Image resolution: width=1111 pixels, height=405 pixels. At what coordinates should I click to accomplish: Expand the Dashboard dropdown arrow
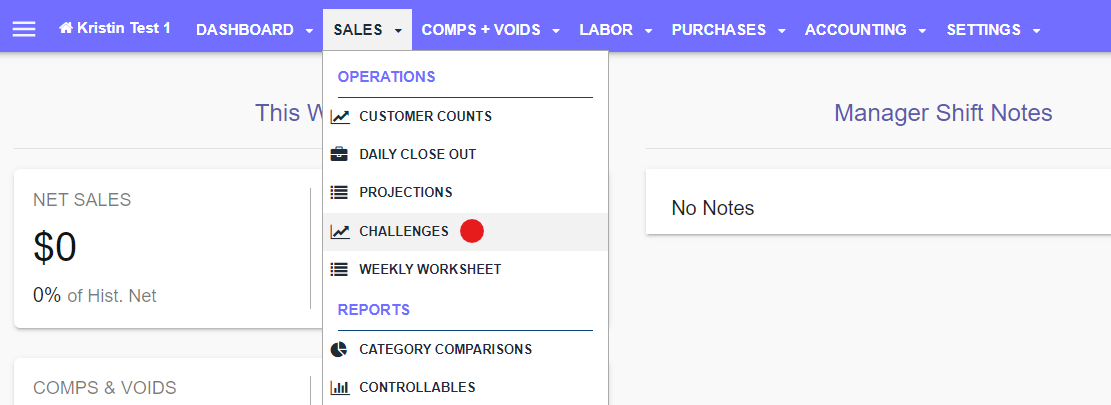click(x=309, y=30)
